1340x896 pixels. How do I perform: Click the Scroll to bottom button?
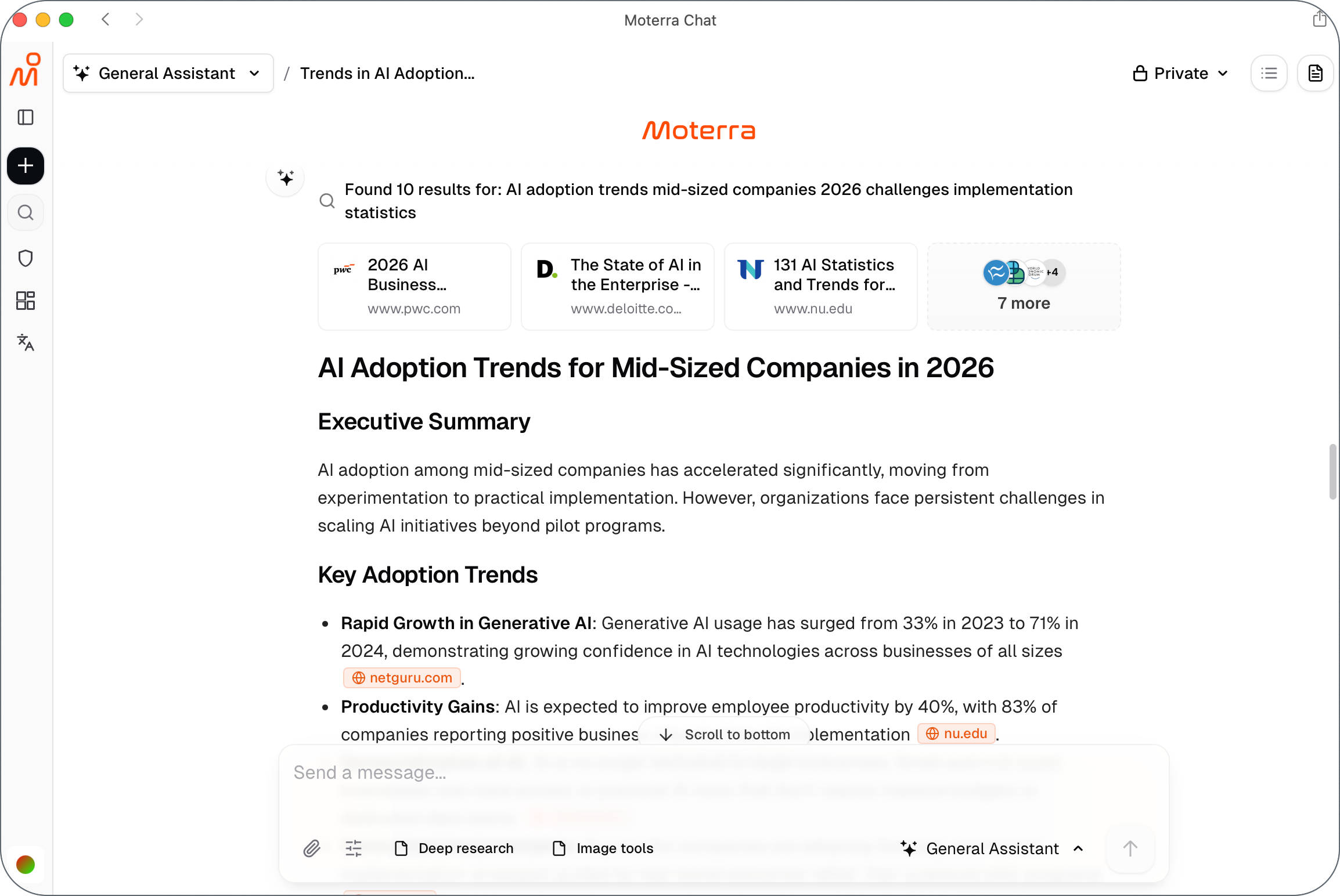[x=725, y=735]
